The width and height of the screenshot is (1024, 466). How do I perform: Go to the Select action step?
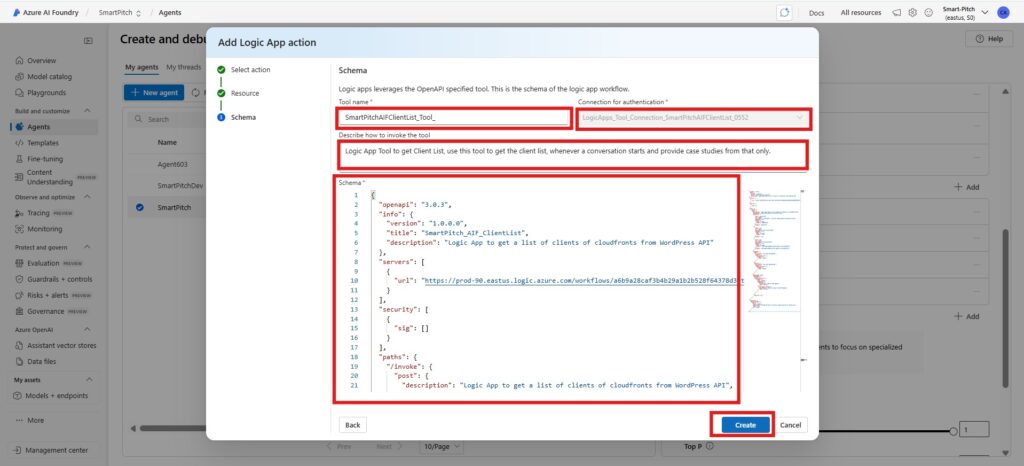click(x=250, y=70)
